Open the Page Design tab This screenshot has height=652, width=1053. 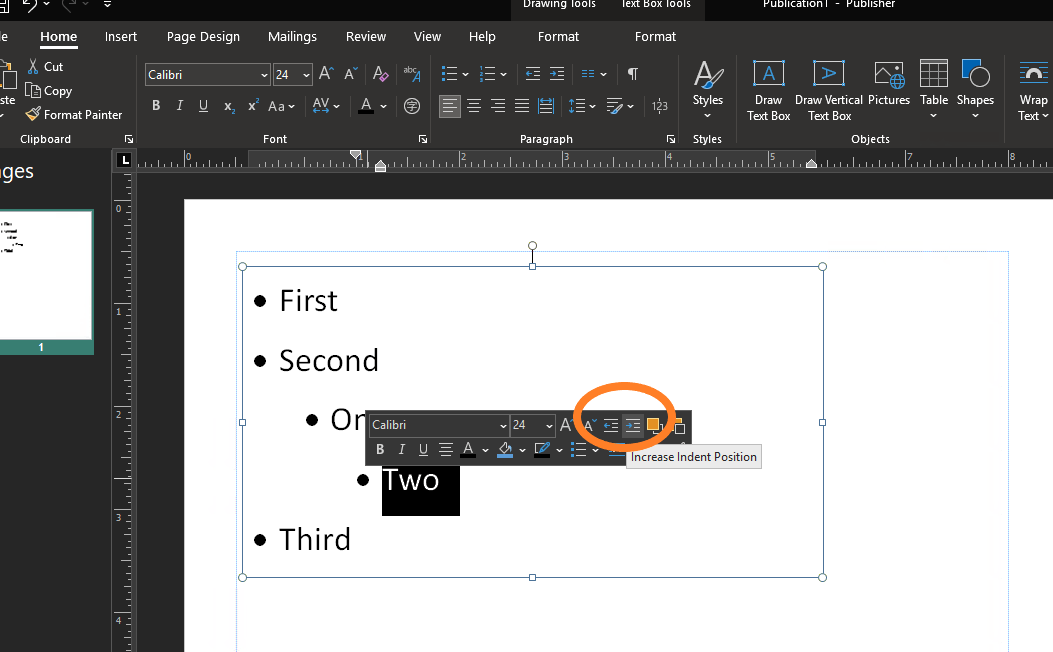203,37
